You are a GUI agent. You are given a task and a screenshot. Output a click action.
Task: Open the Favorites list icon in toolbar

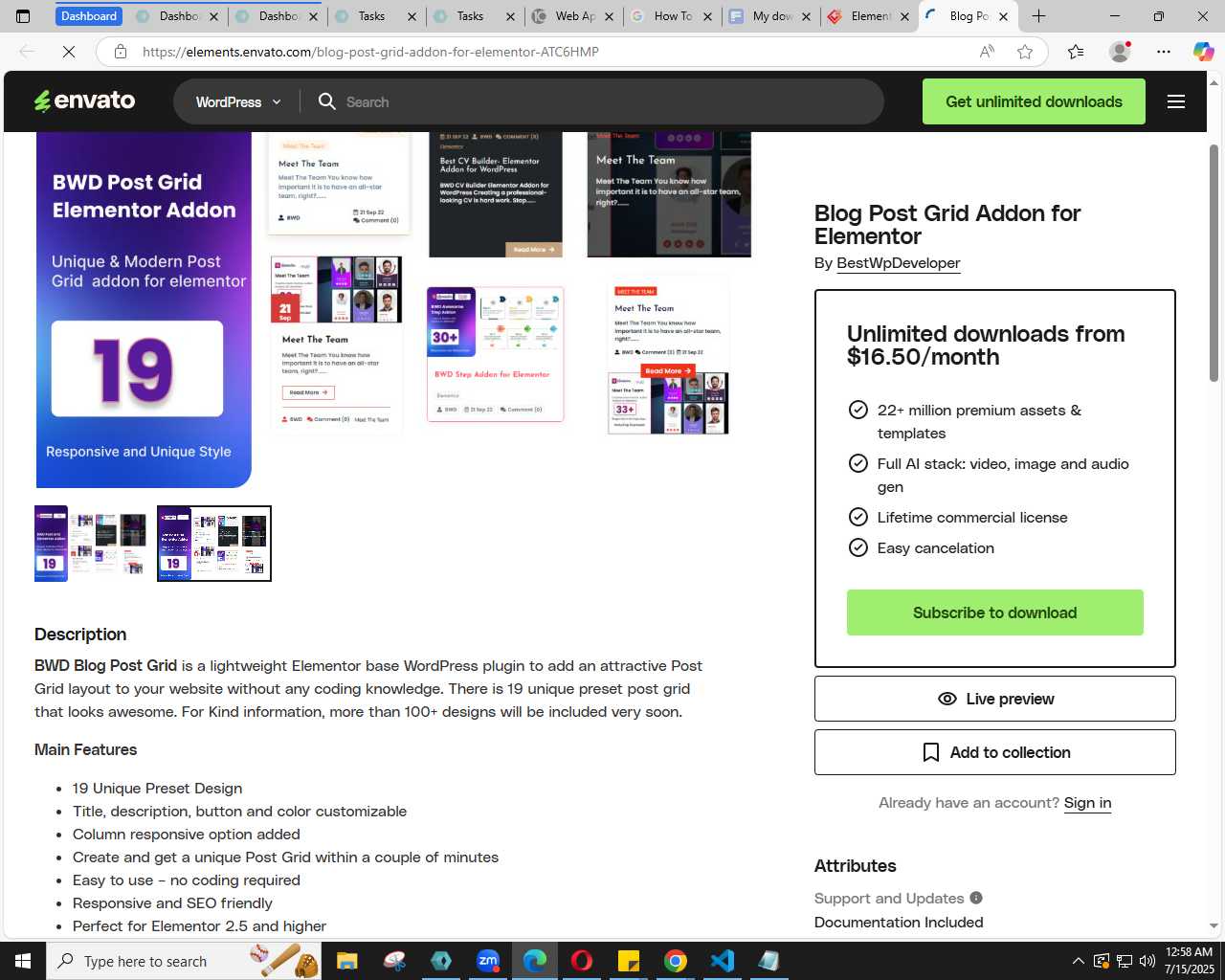point(1076,52)
